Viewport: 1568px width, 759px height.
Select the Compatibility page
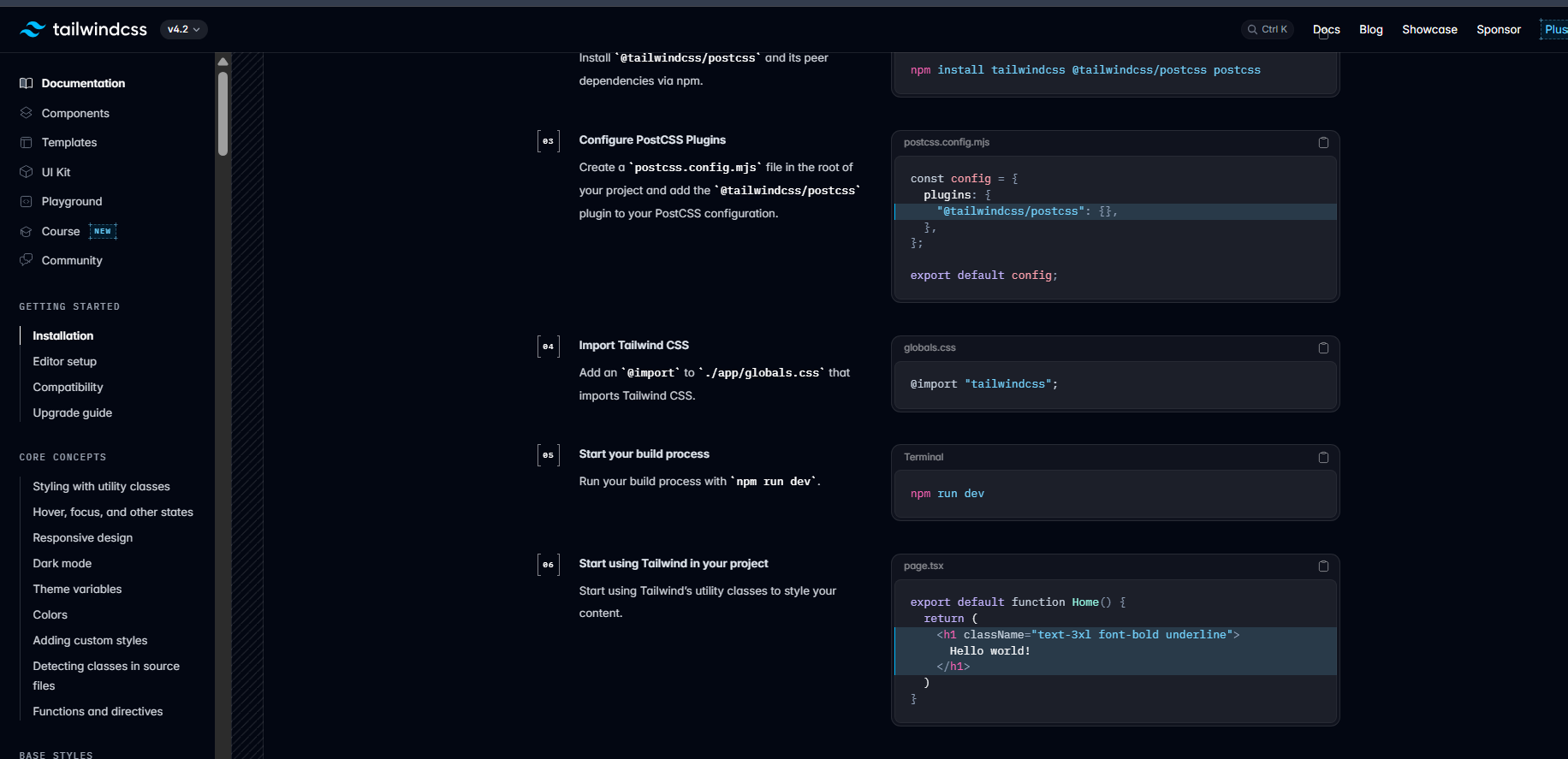[68, 387]
